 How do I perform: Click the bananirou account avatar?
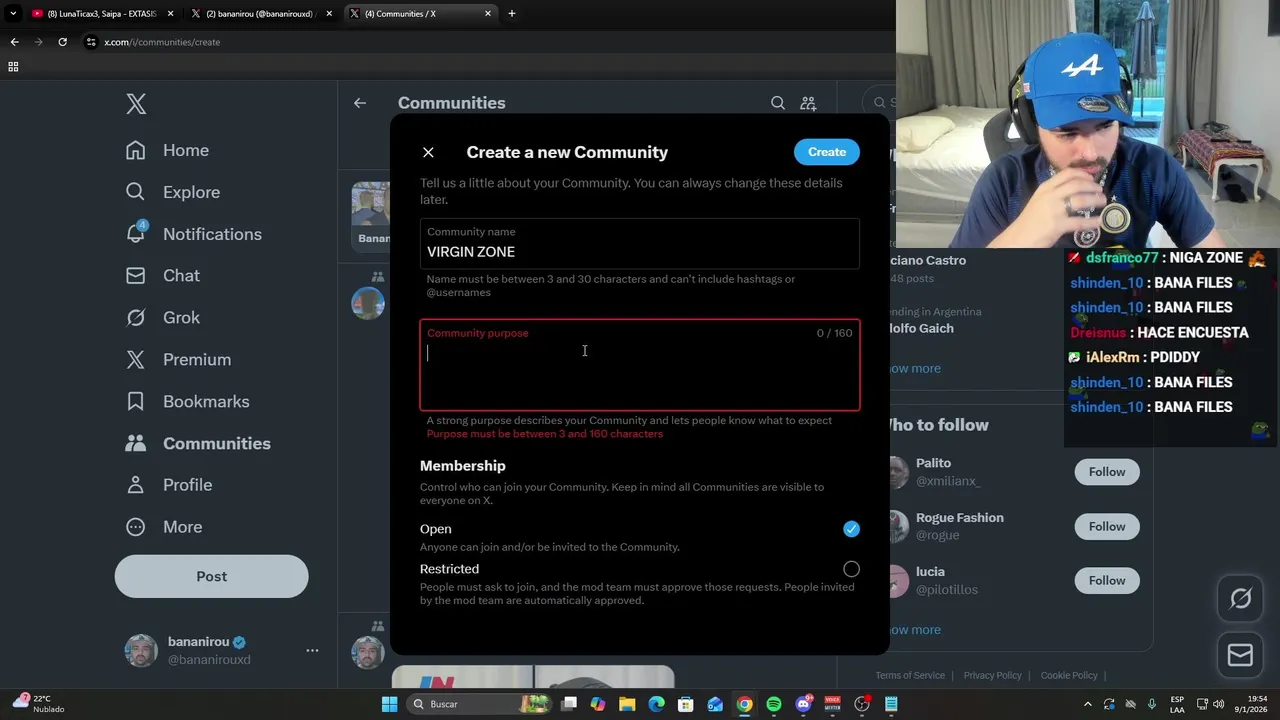(141, 650)
